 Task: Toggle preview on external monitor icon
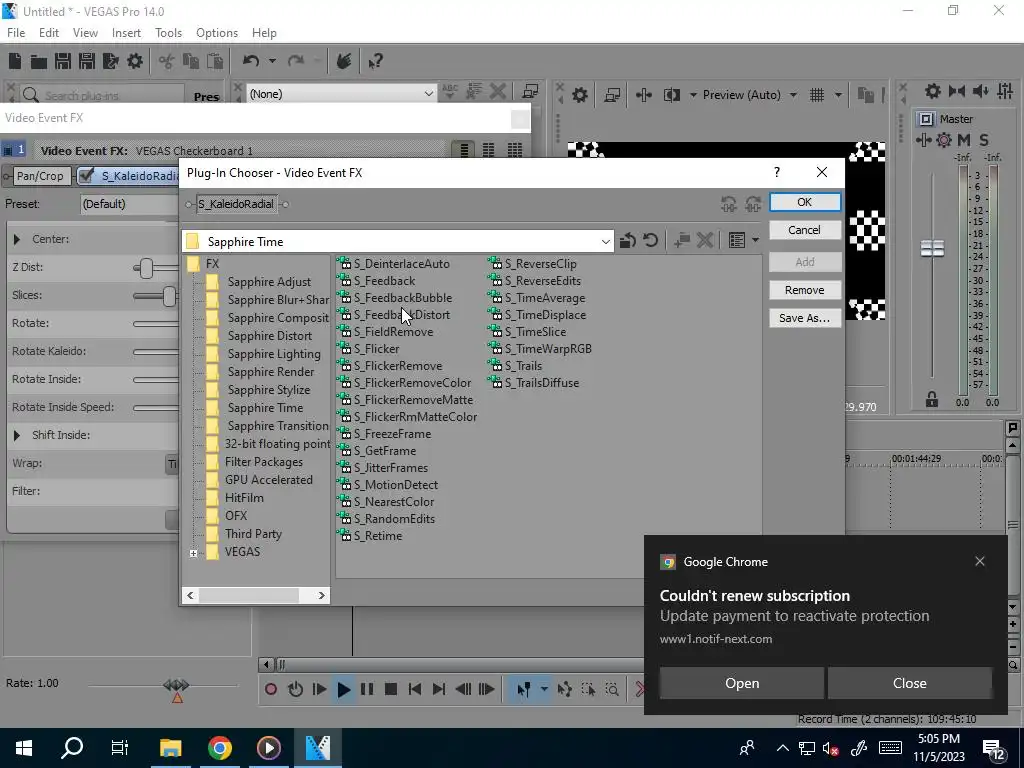[x=612, y=95]
